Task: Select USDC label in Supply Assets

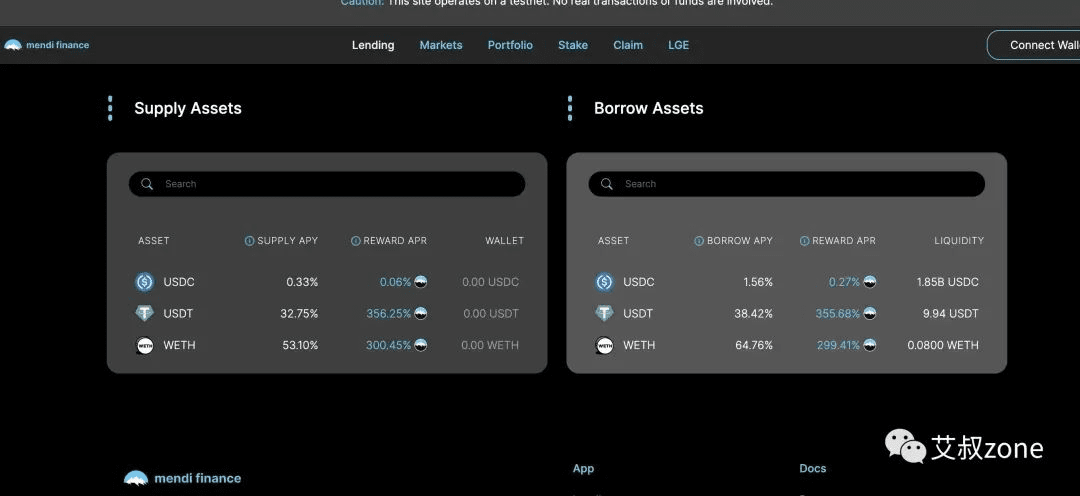Action: tap(179, 282)
